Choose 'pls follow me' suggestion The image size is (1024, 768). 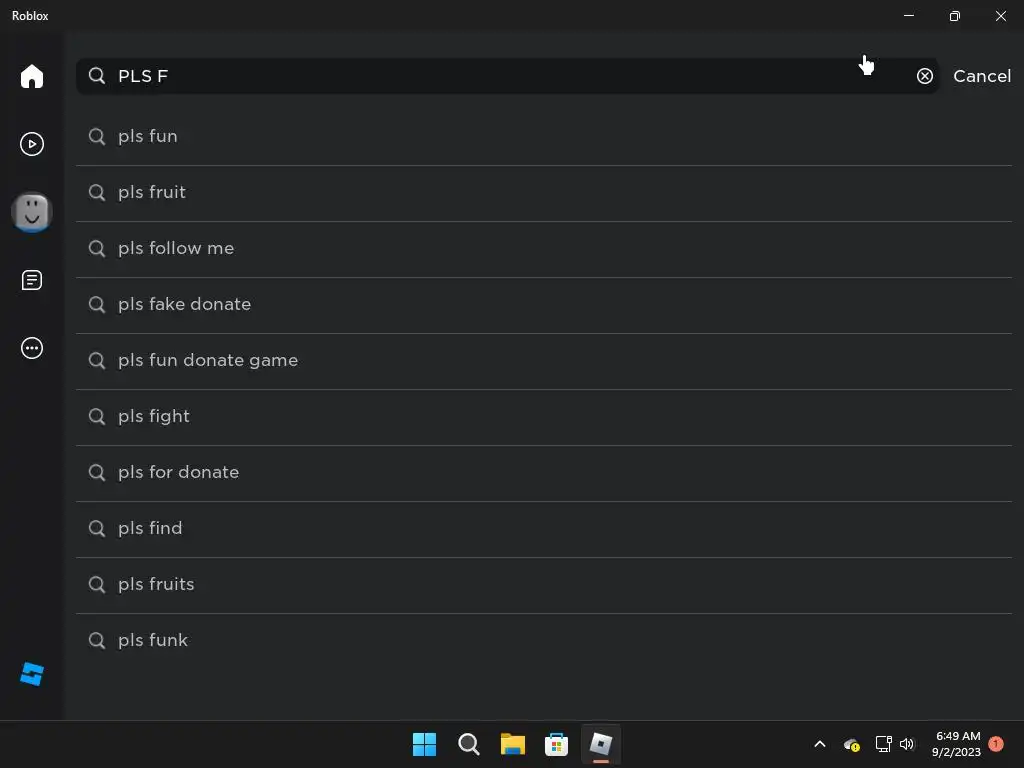[544, 249]
